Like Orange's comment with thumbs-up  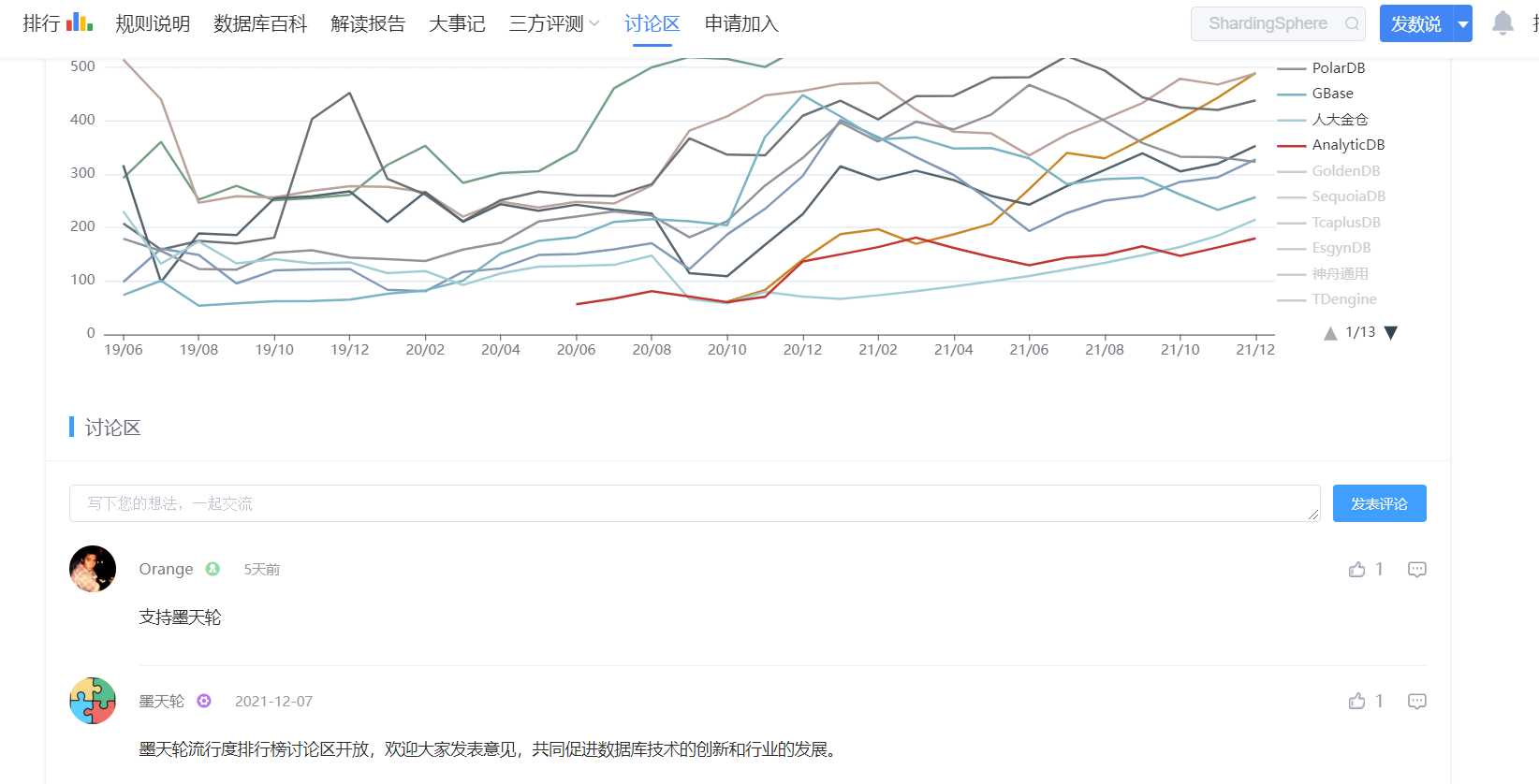point(1357,569)
